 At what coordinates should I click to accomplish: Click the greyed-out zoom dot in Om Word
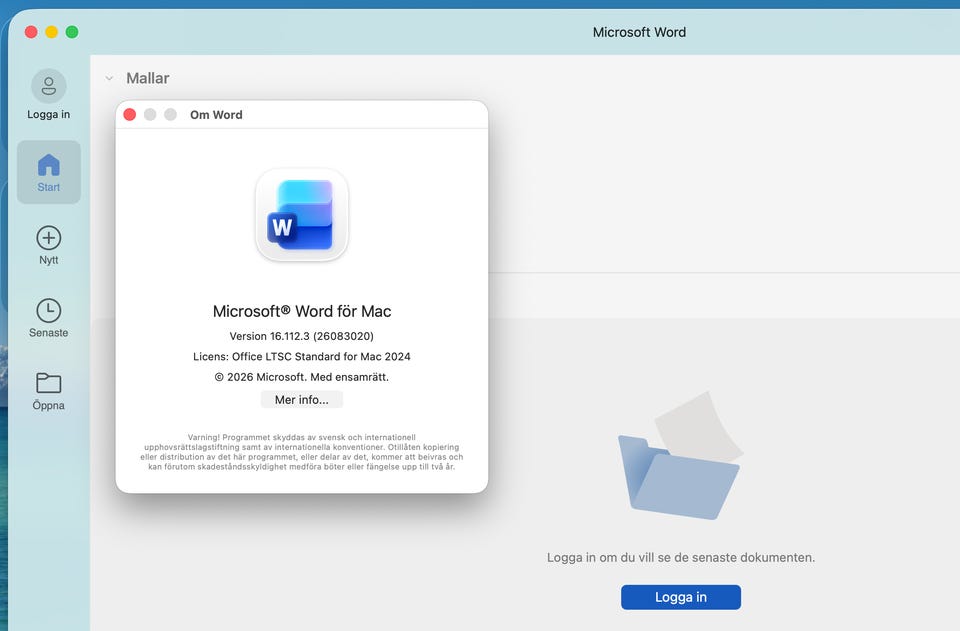click(171, 114)
